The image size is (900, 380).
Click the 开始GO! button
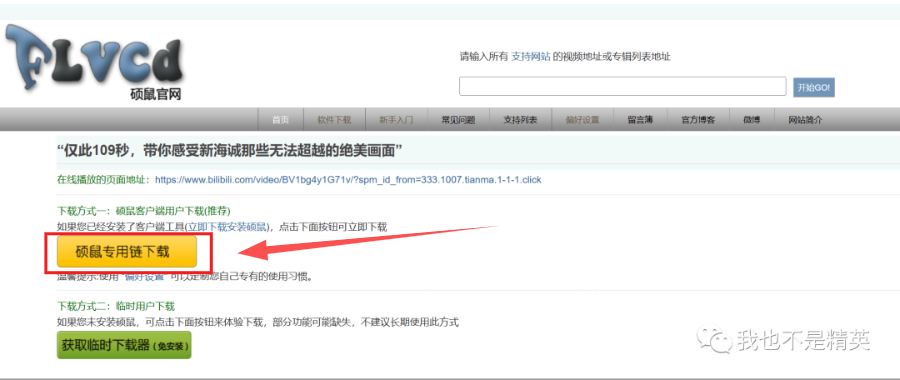pyautogui.click(x=813, y=87)
